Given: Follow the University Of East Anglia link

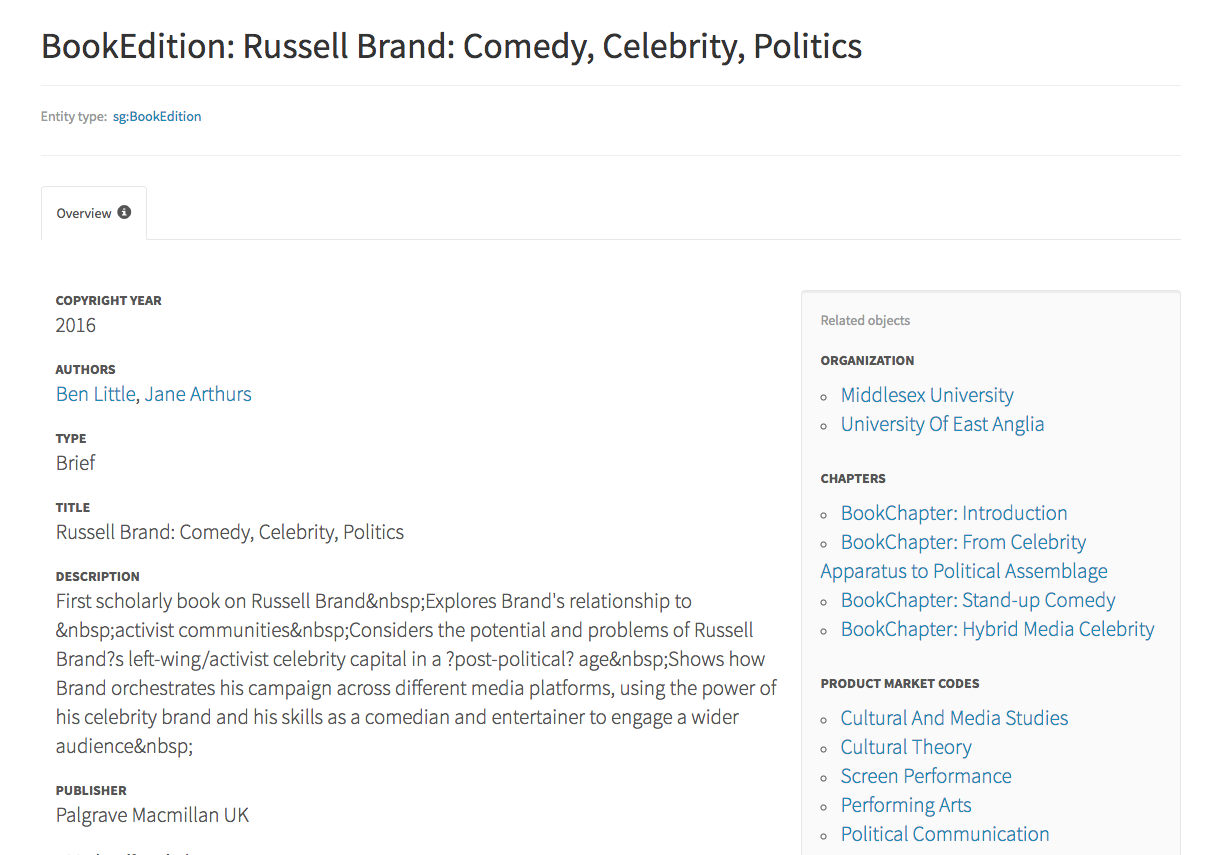Looking at the screenshot, I should pyautogui.click(x=942, y=424).
